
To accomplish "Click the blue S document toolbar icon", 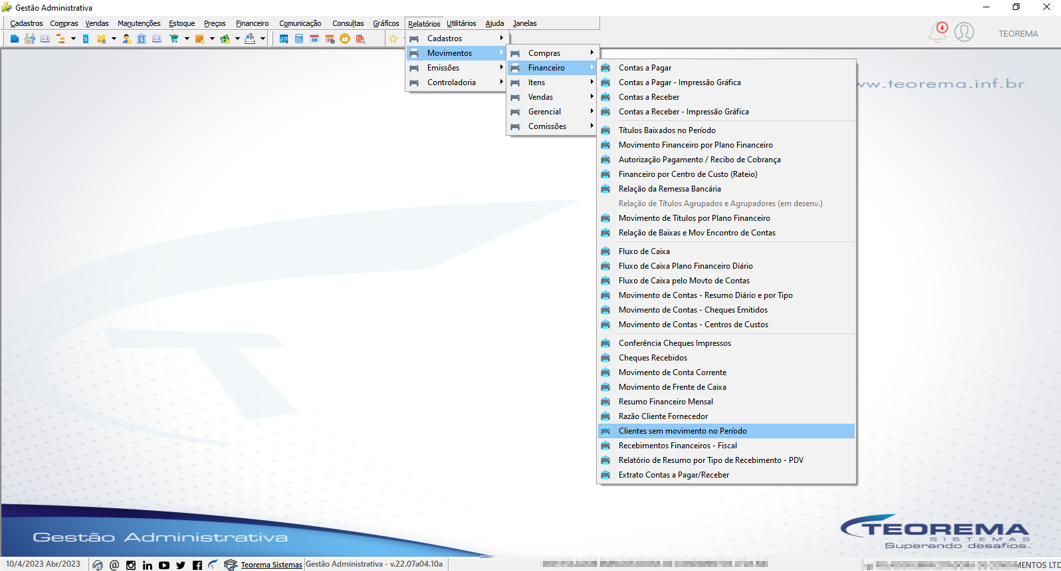I will pyautogui.click(x=85, y=39).
